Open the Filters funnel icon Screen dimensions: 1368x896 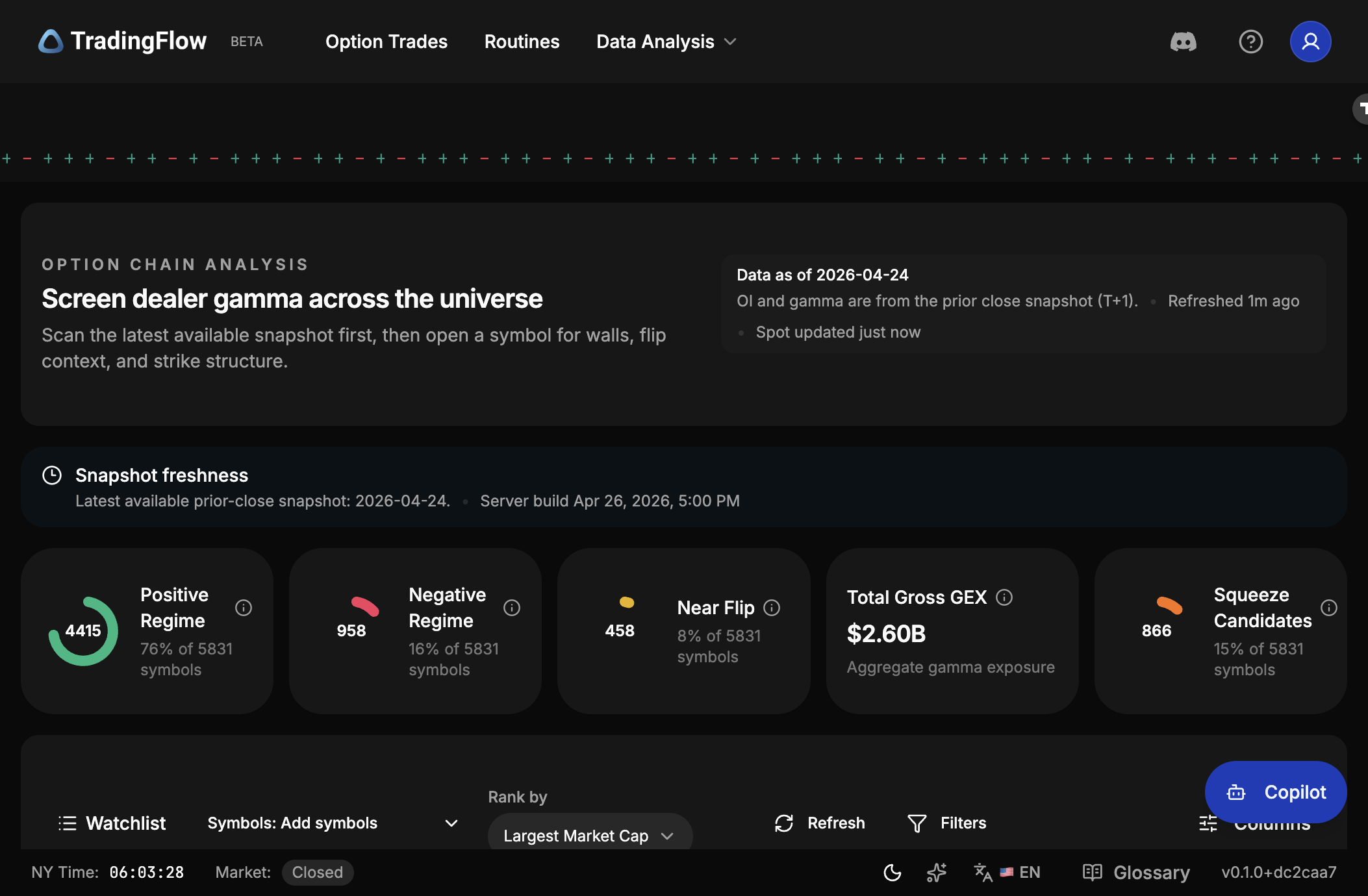coord(917,823)
